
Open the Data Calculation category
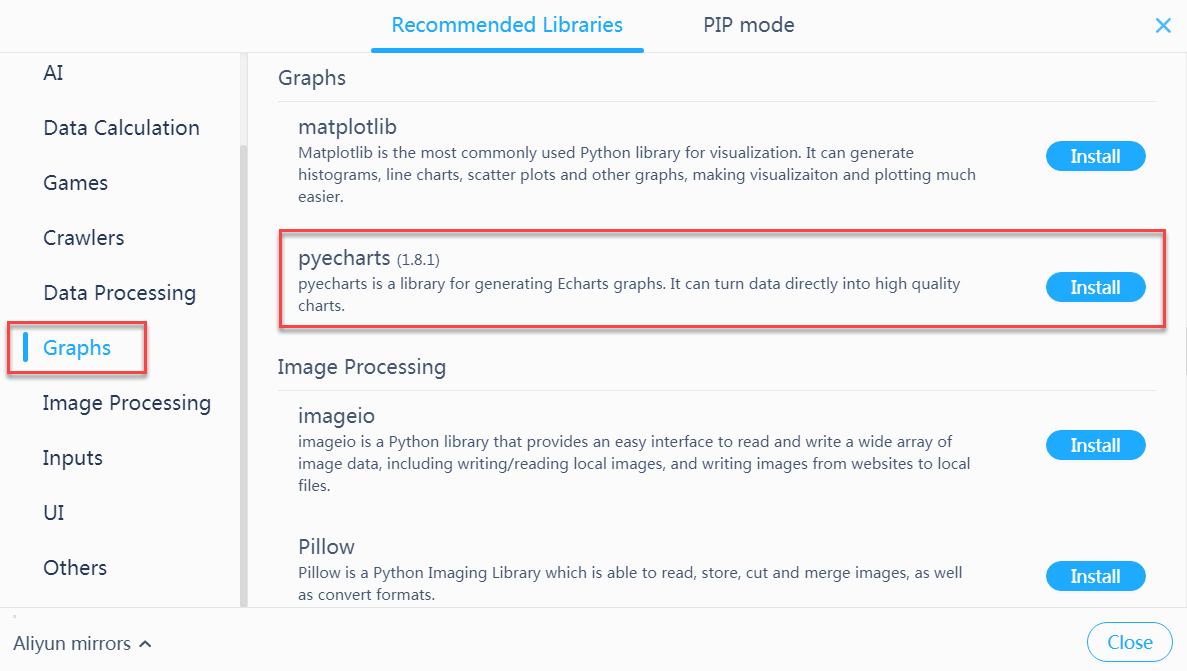(121, 128)
